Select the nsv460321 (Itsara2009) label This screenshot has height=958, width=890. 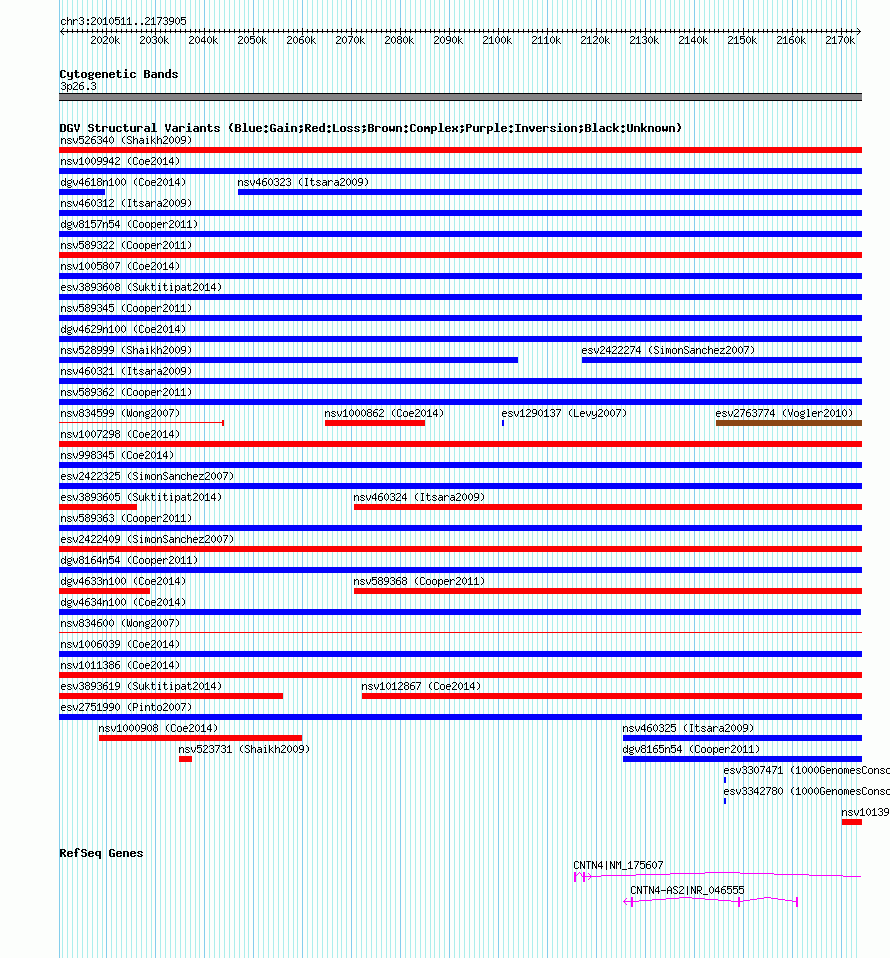click(x=126, y=371)
